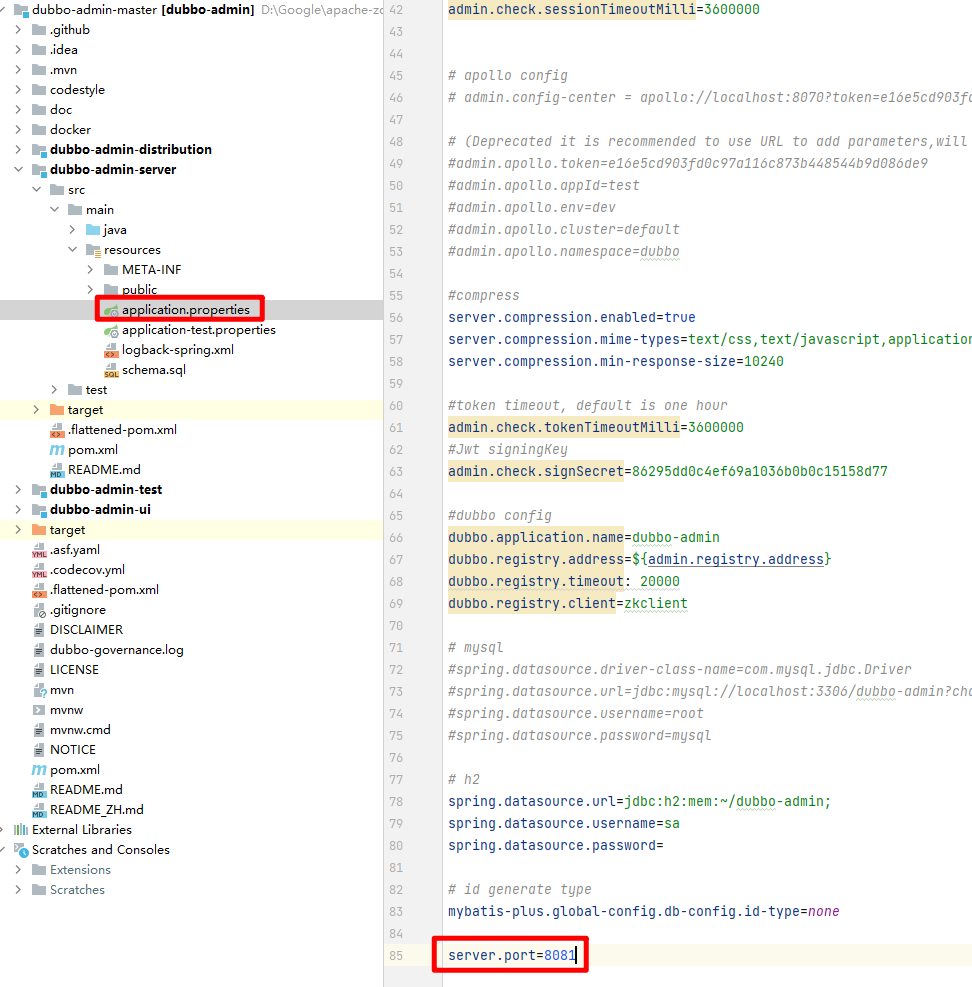Screen dimensions: 972x987
Task: Click the README_ZH.md markdown icon
Action: coord(39,810)
